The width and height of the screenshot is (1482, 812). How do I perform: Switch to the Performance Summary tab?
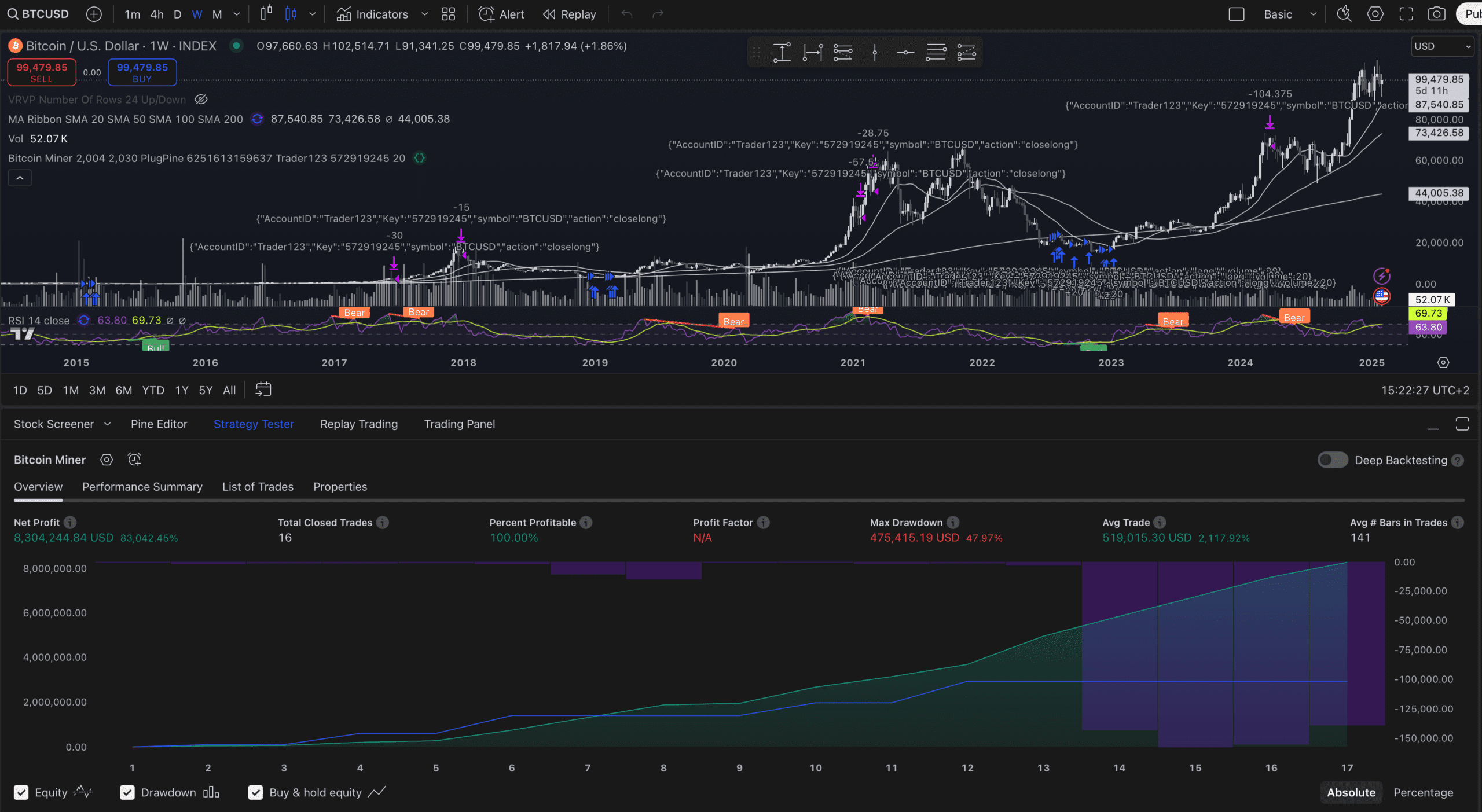[x=142, y=487]
